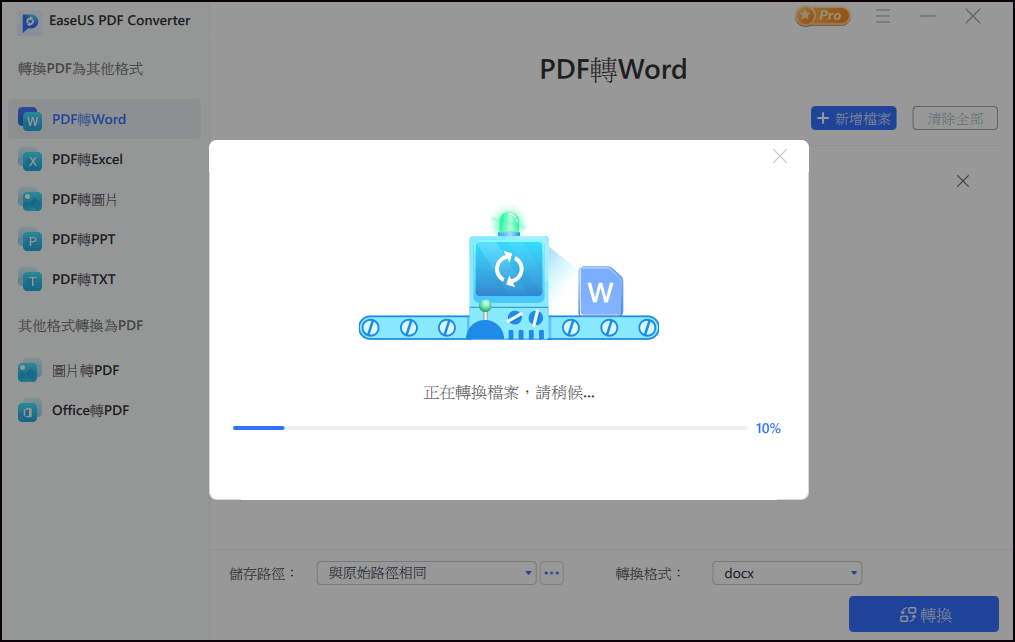Click the X to remove listed file
1015x642 pixels.
962,181
